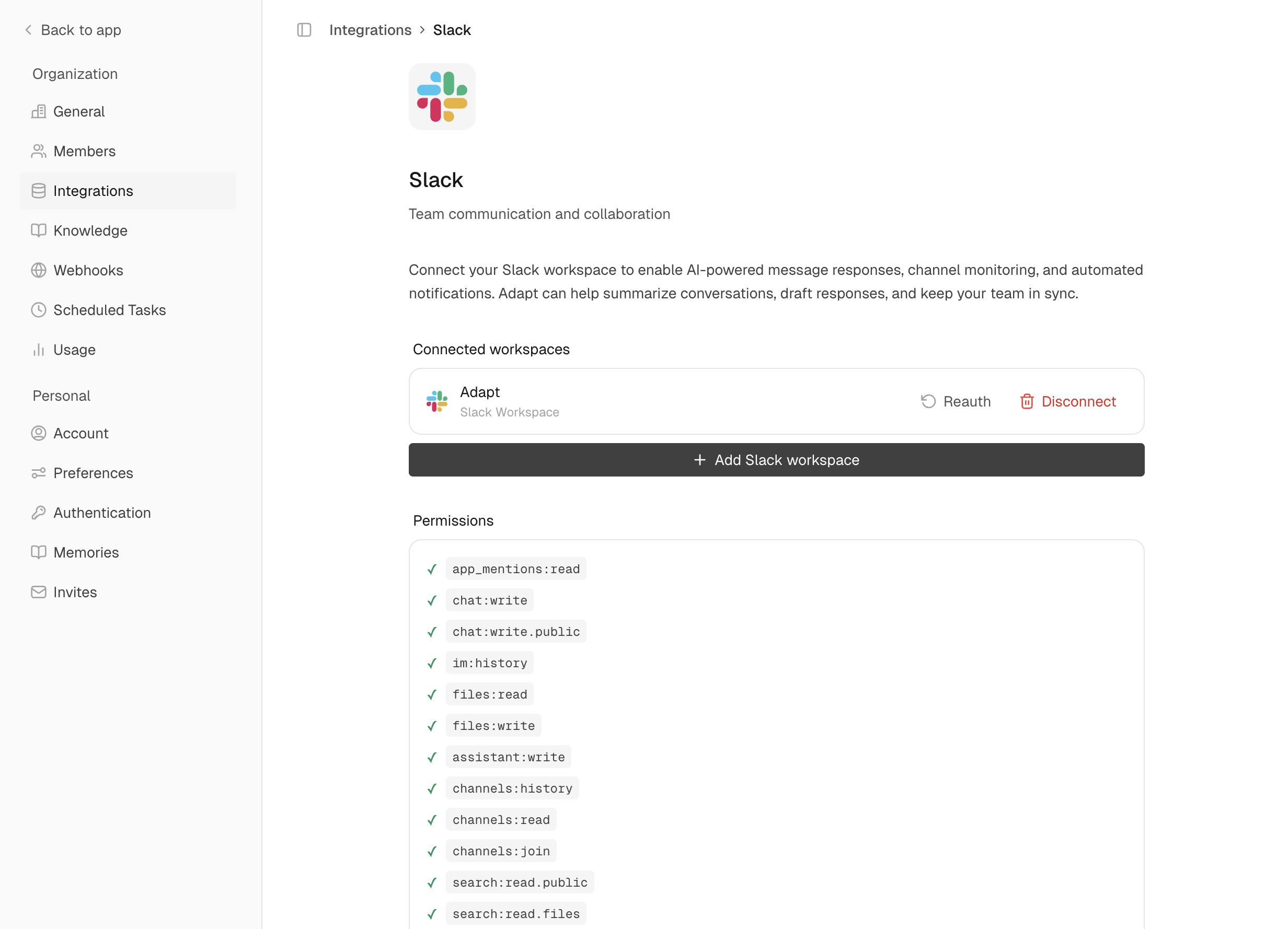Open the General settings page

pyautogui.click(x=128, y=111)
